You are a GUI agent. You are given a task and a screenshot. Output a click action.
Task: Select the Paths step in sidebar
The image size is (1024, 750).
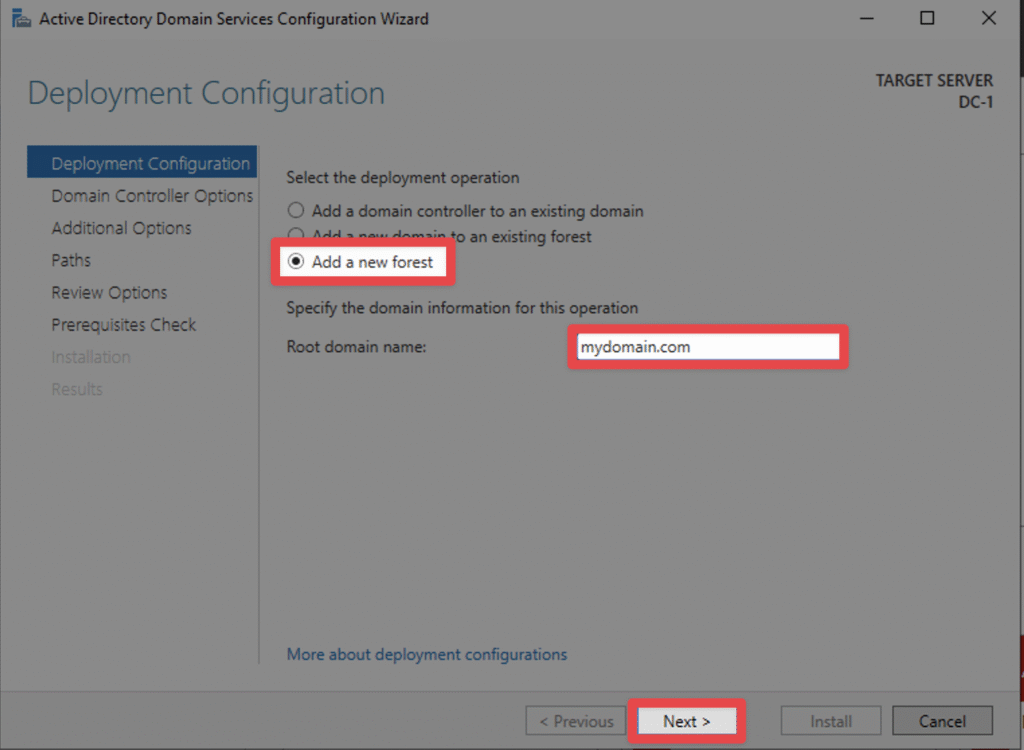coord(71,260)
